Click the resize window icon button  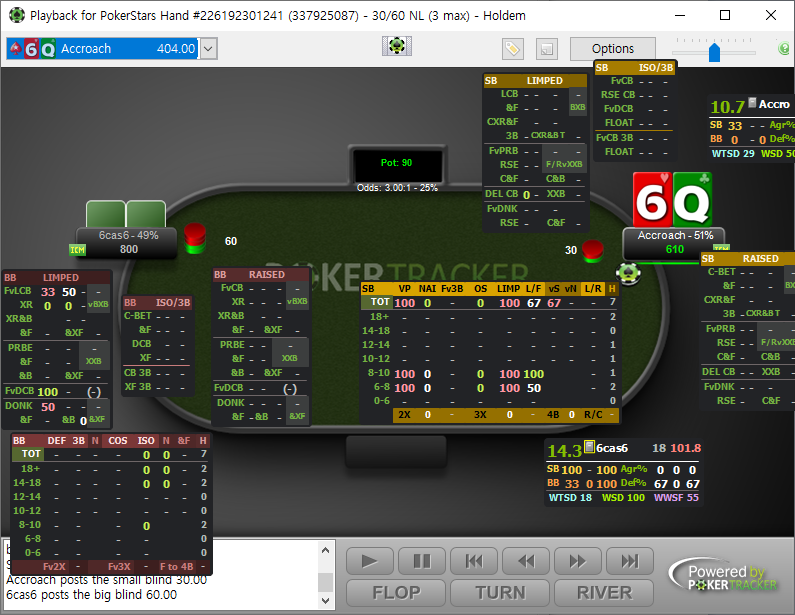pyautogui.click(x=547, y=49)
